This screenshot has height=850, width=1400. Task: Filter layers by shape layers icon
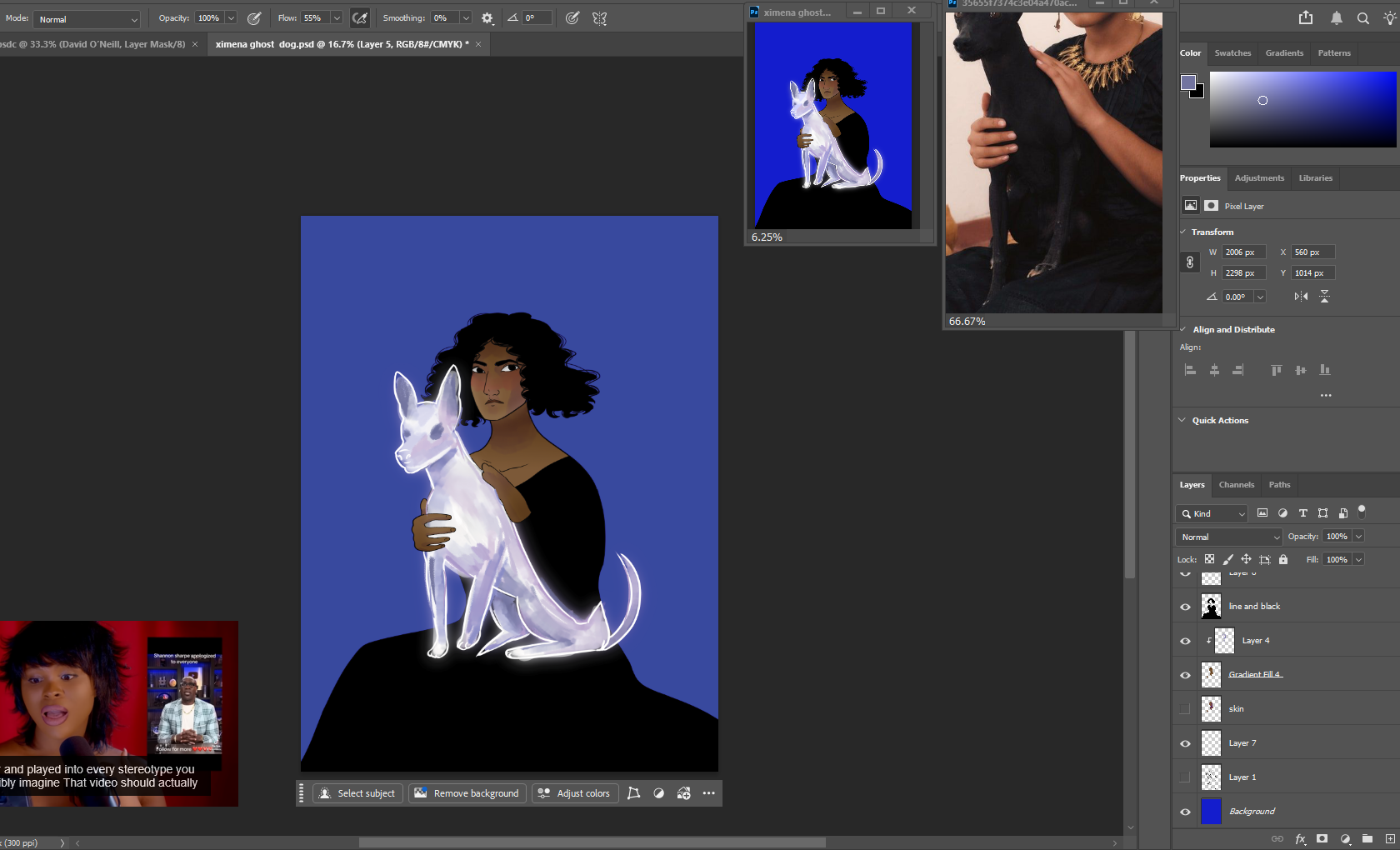[1322, 513]
